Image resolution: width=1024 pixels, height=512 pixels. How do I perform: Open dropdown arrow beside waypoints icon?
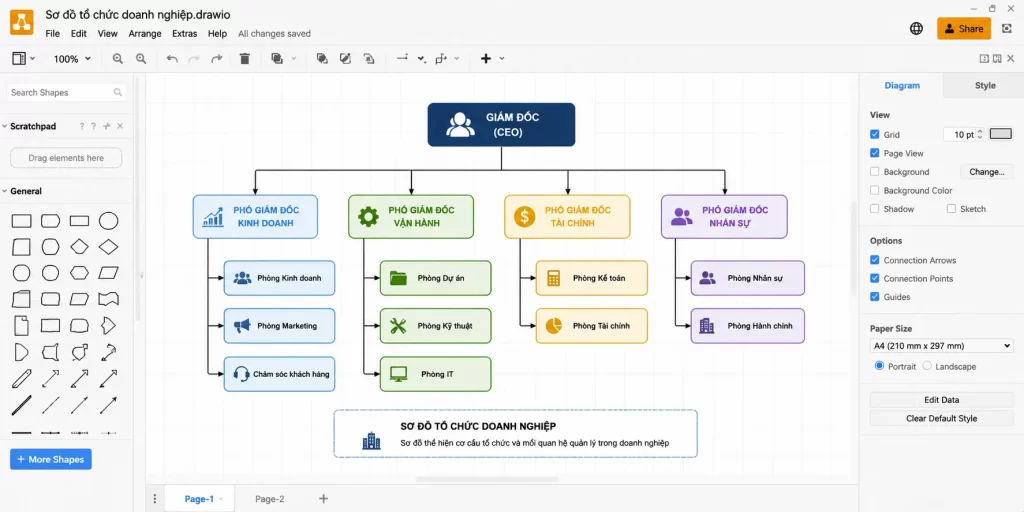(x=456, y=59)
